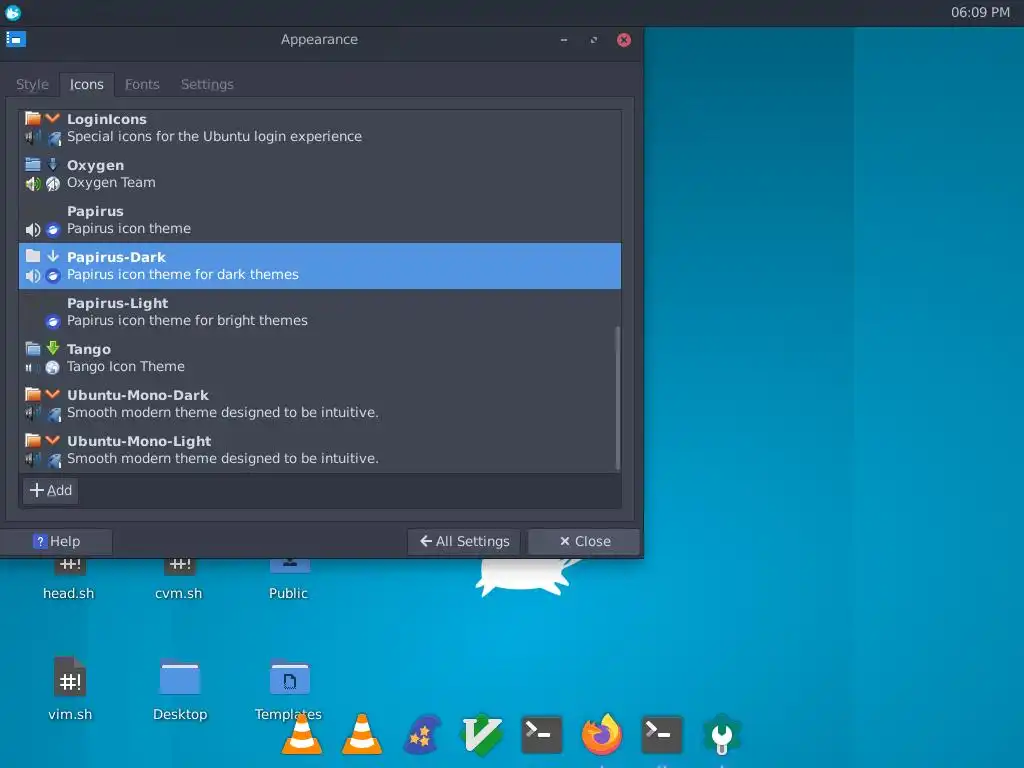The image size is (1024, 768).
Task: Click the Papirus row speaker preview icon
Action: click(33, 230)
